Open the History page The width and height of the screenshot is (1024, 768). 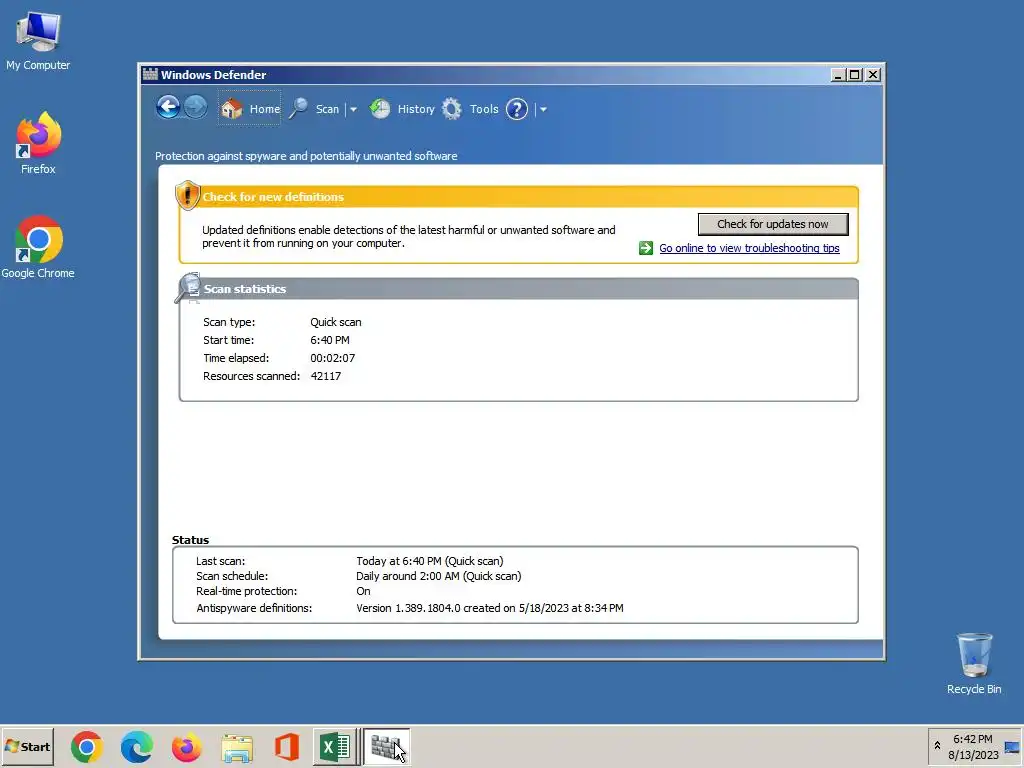click(x=416, y=109)
